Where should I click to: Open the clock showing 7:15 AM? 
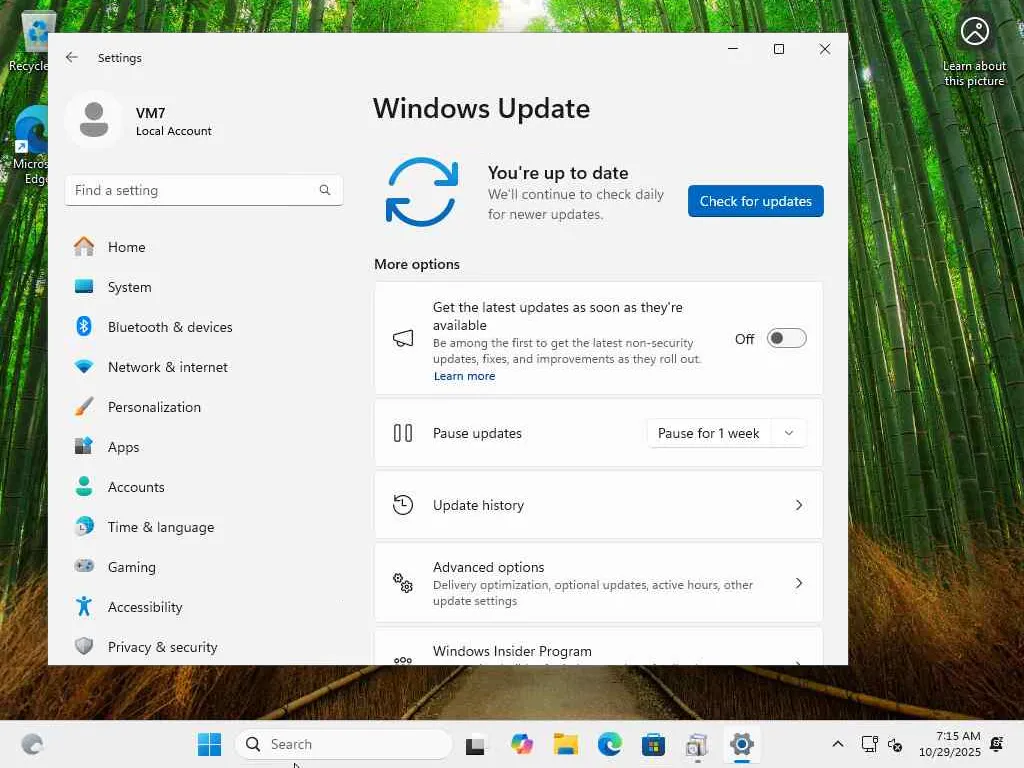coord(950,744)
